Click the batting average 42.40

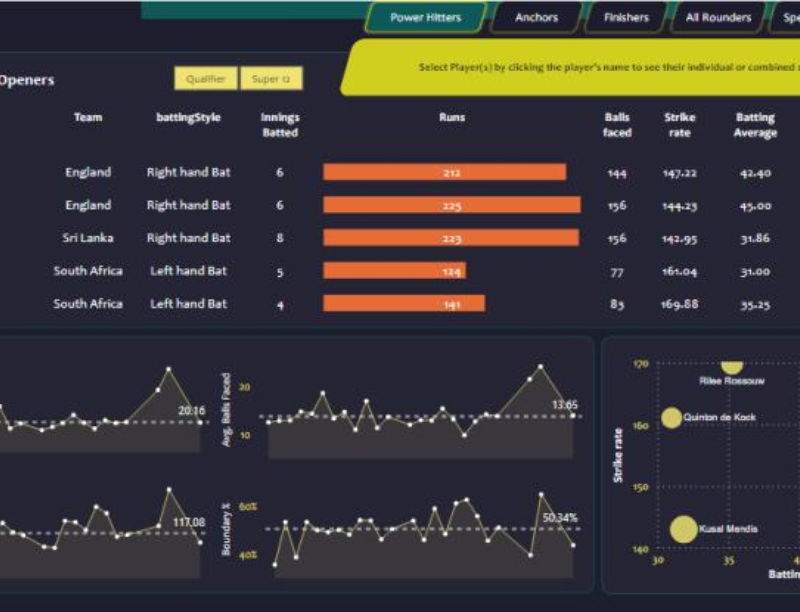tap(755, 173)
